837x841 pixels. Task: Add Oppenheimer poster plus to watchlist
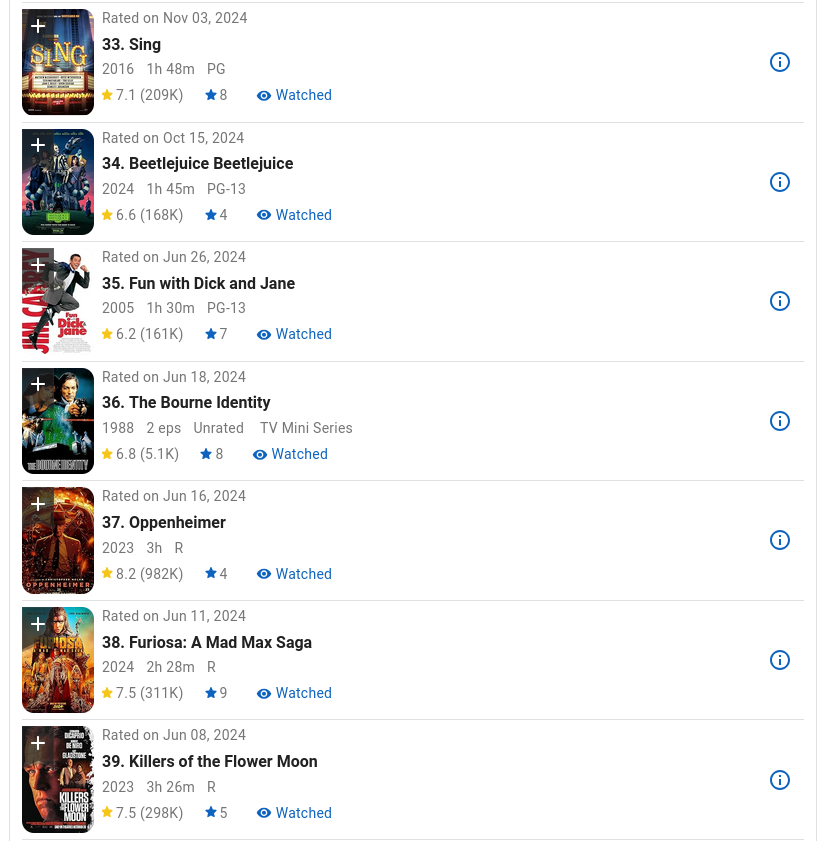pos(38,504)
